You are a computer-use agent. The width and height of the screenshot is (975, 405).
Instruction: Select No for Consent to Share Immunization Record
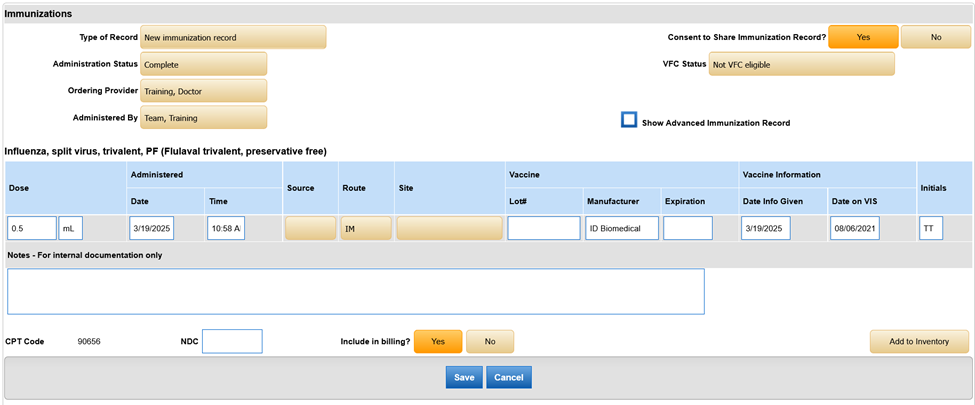(935, 37)
